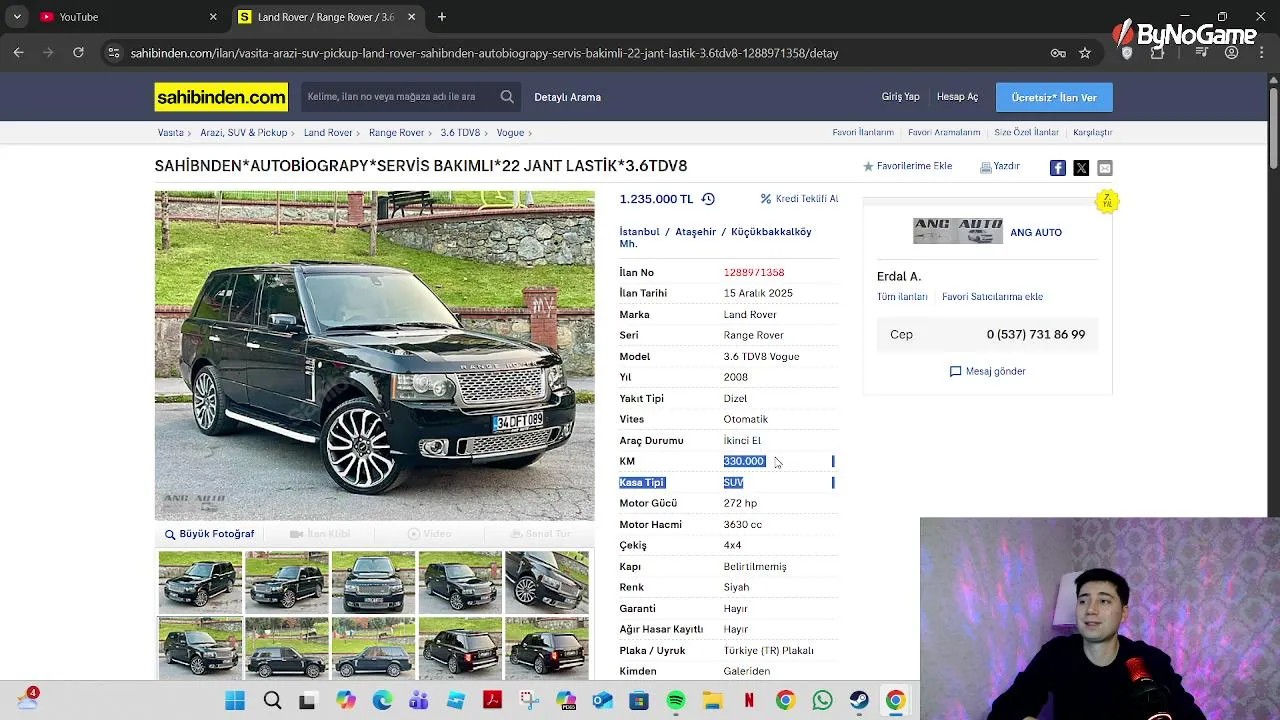Open Detaylı Arama

(x=567, y=97)
